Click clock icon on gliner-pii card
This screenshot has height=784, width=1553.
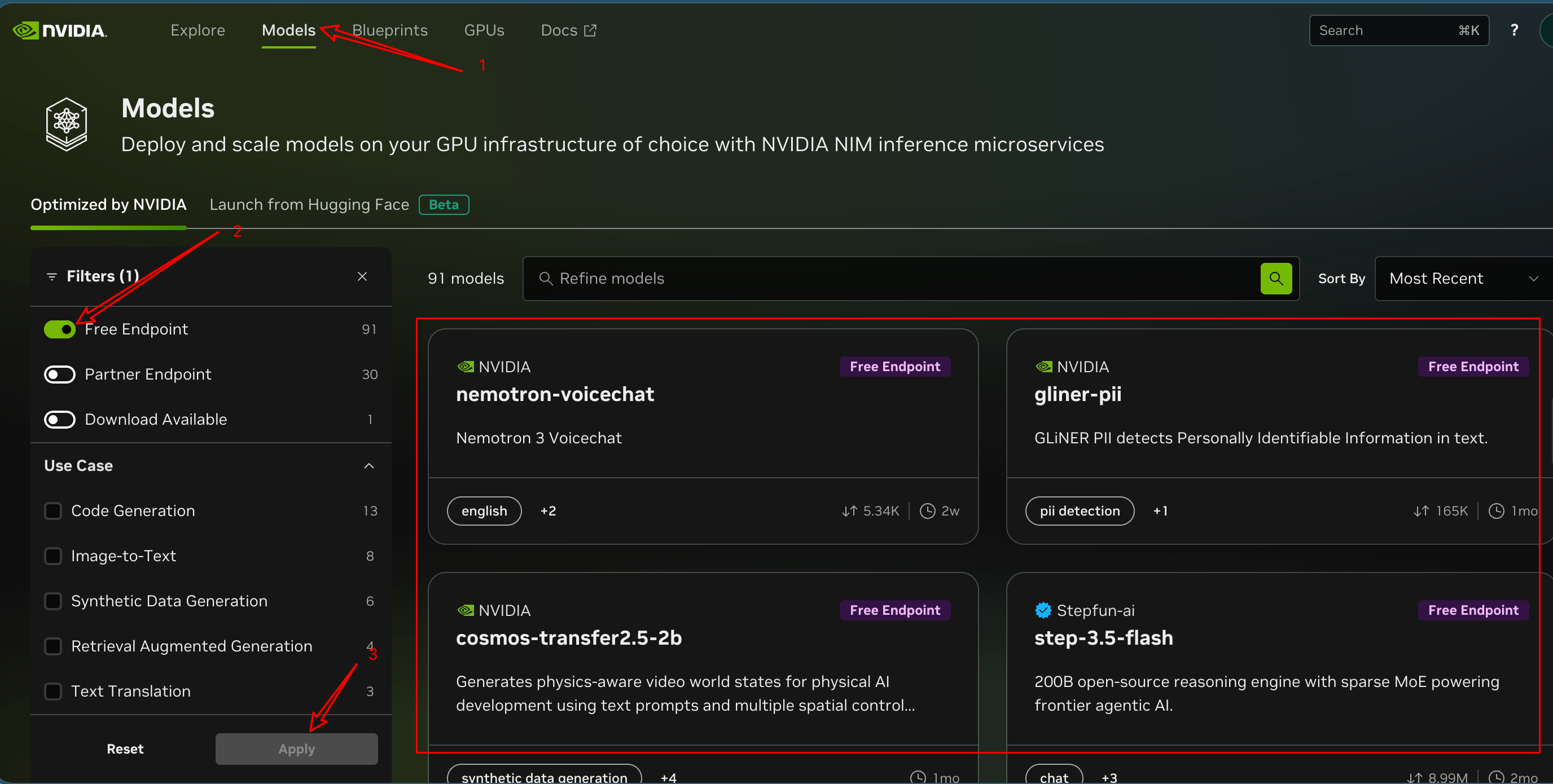[x=1497, y=511]
